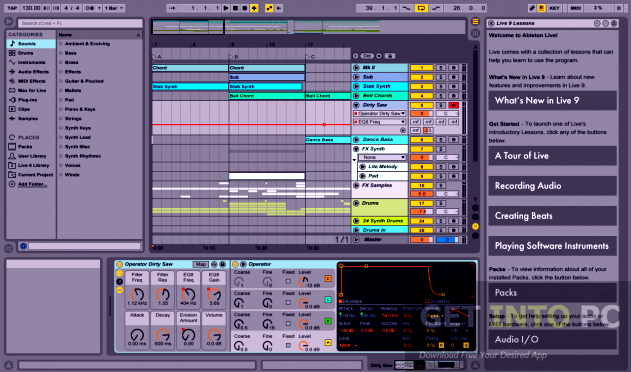
Task: Expand the Guitar & Plucked folder
Action: [61, 81]
